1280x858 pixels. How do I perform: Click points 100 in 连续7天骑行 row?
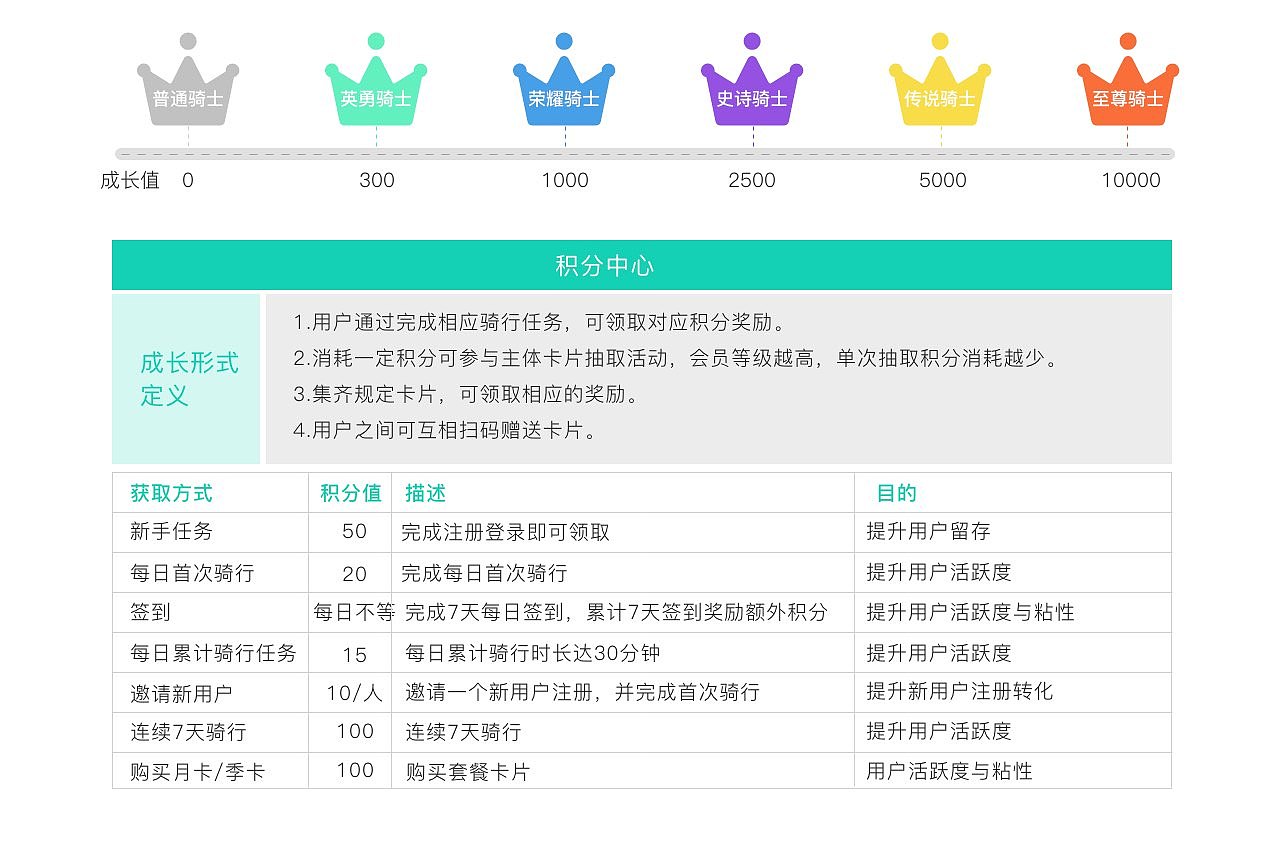pyautogui.click(x=354, y=731)
